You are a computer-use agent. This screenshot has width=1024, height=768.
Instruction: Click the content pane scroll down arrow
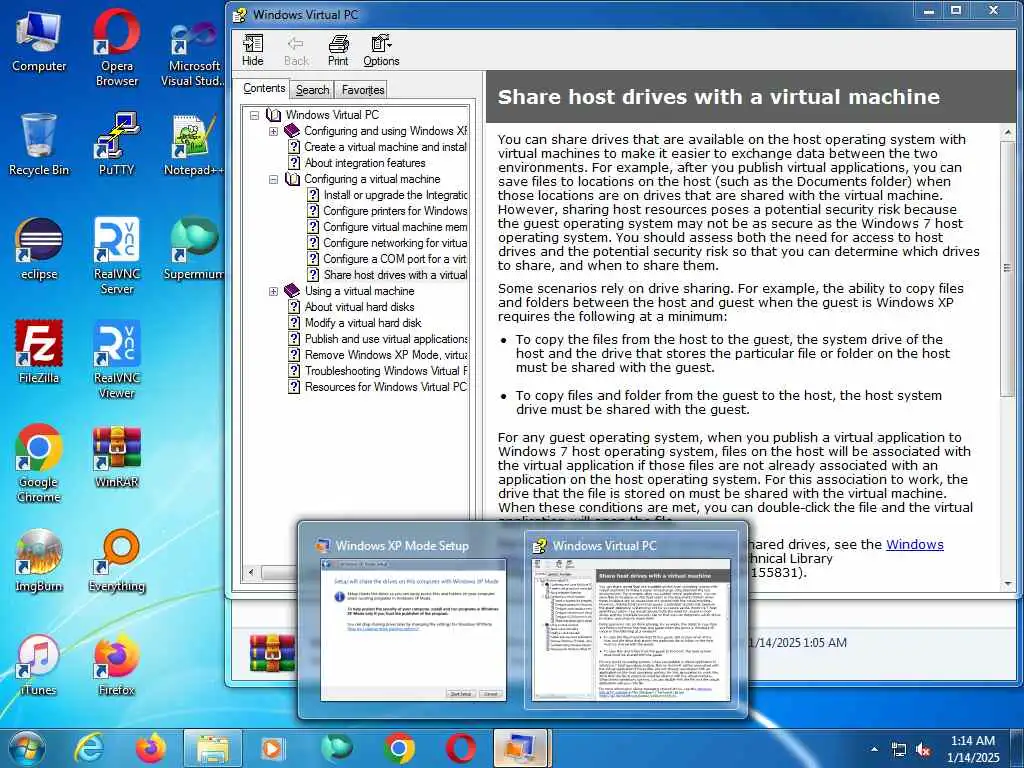pyautogui.click(x=1008, y=583)
